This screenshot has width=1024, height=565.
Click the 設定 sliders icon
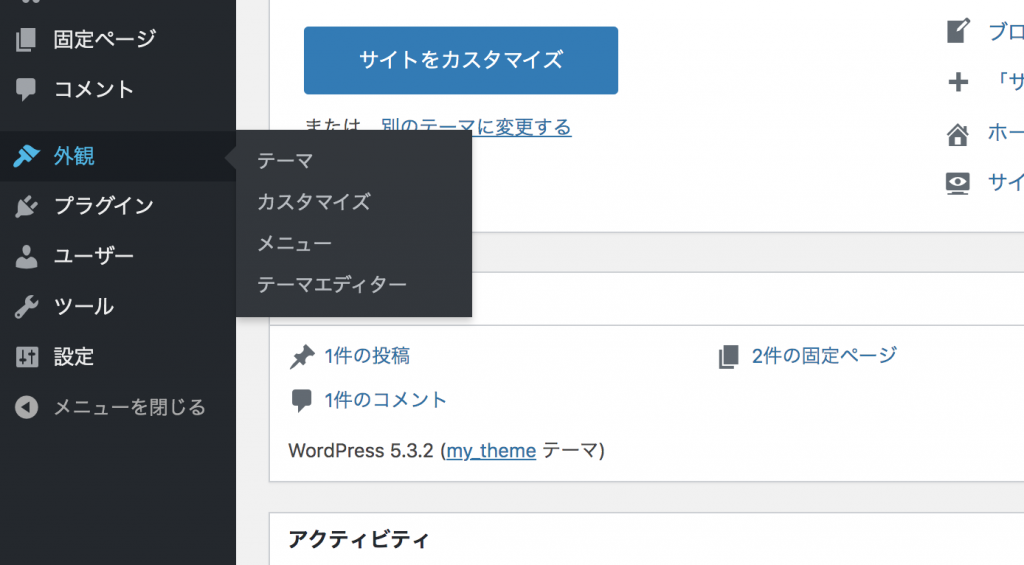click(27, 357)
